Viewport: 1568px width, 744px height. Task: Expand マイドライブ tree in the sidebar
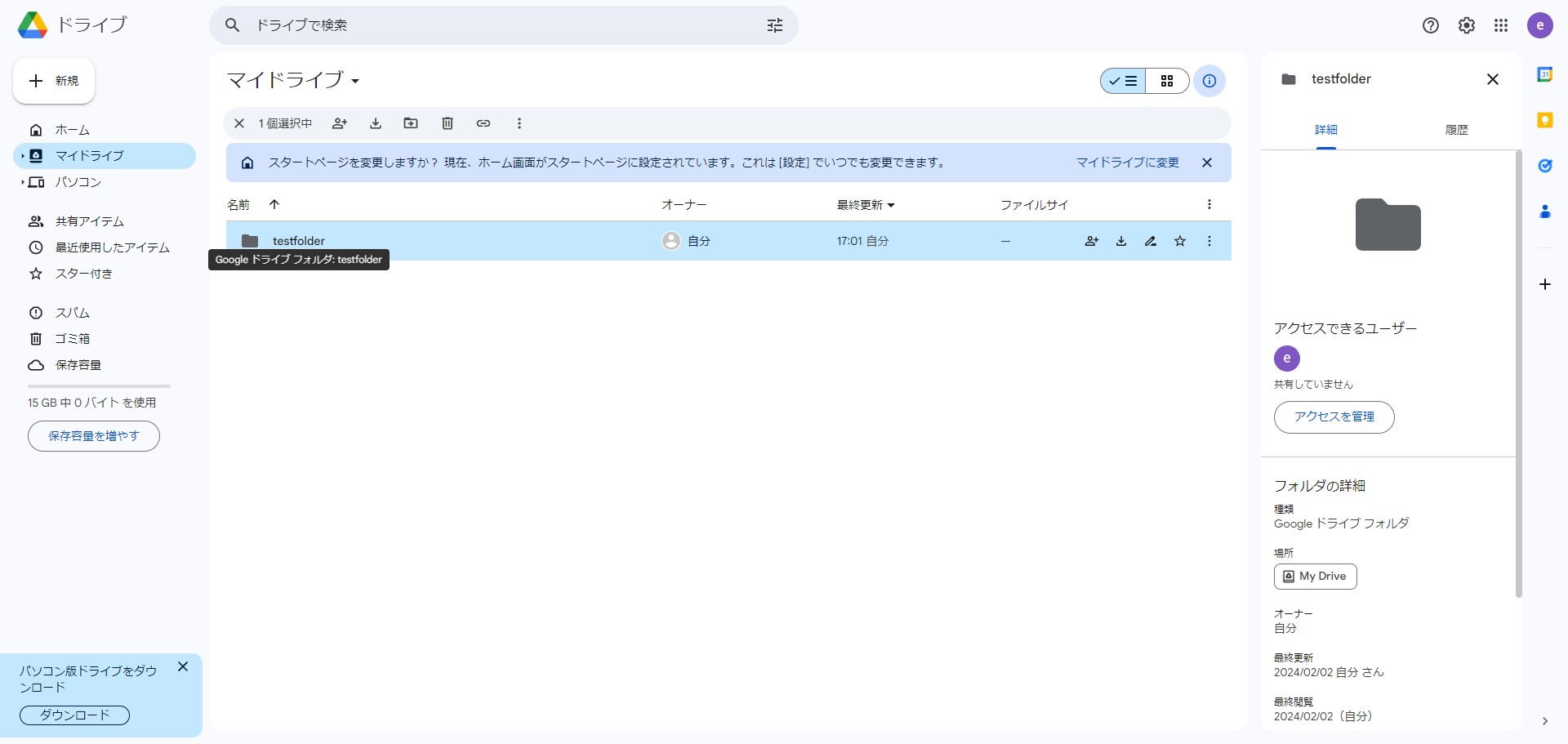pyautogui.click(x=22, y=156)
